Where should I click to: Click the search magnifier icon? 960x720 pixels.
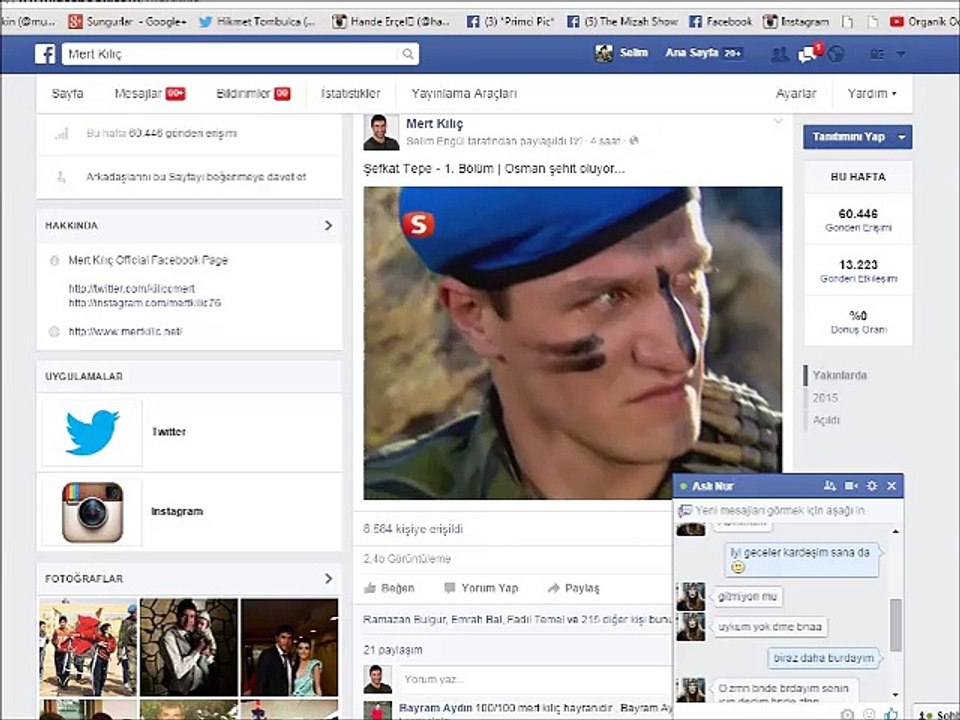coord(408,54)
